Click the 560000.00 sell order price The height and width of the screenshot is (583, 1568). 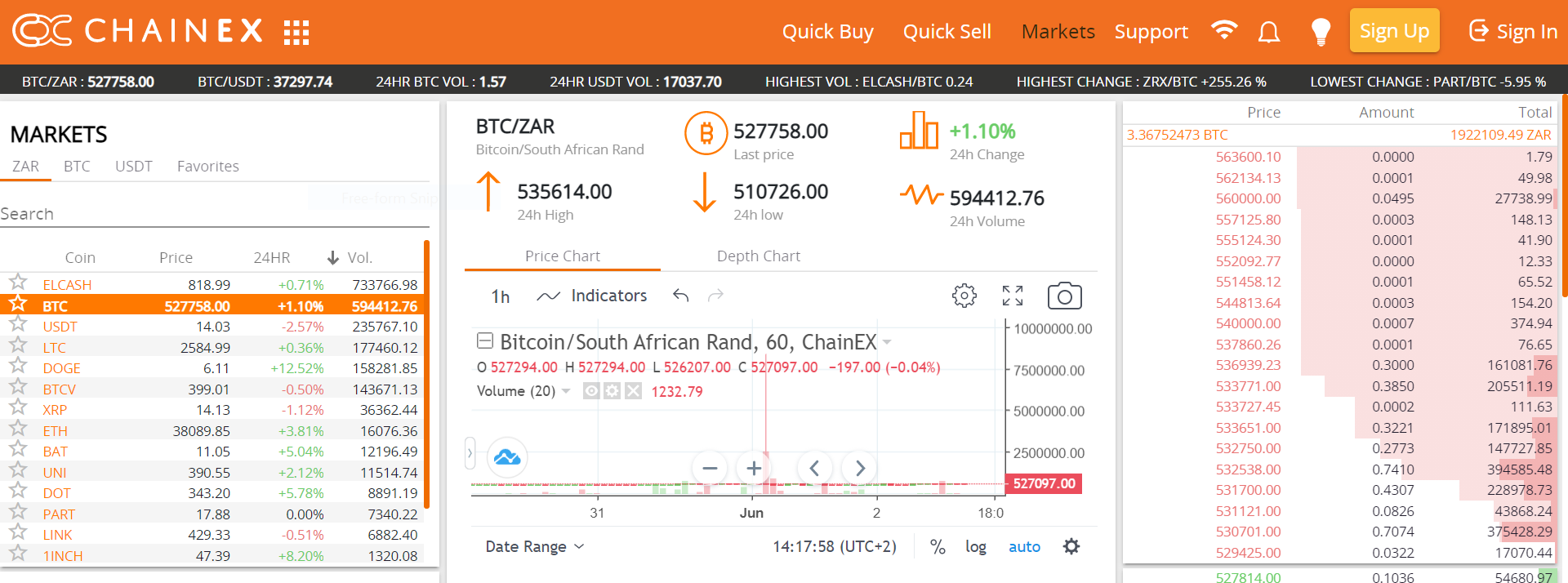[1248, 198]
